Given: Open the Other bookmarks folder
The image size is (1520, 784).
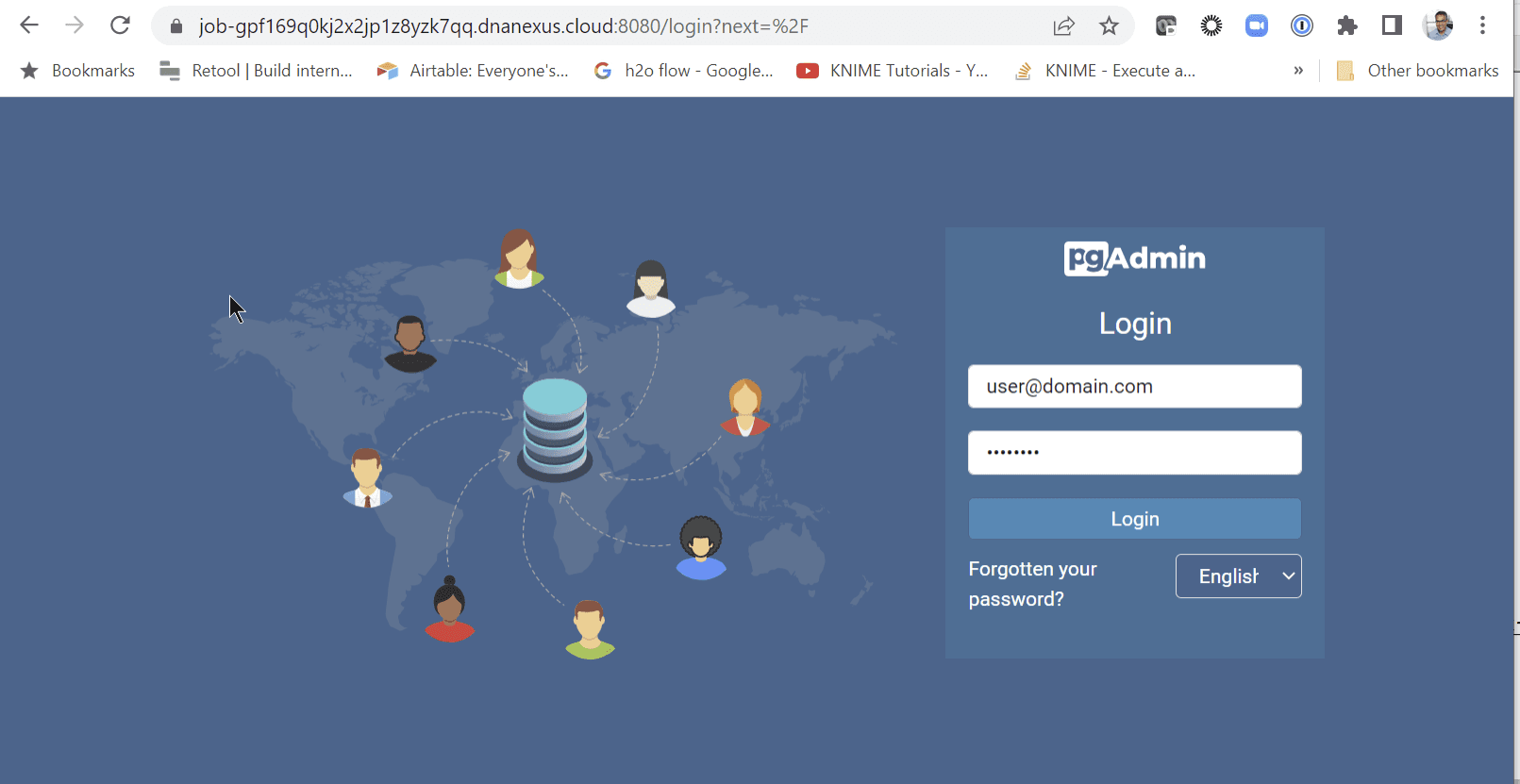Looking at the screenshot, I should coord(1418,71).
